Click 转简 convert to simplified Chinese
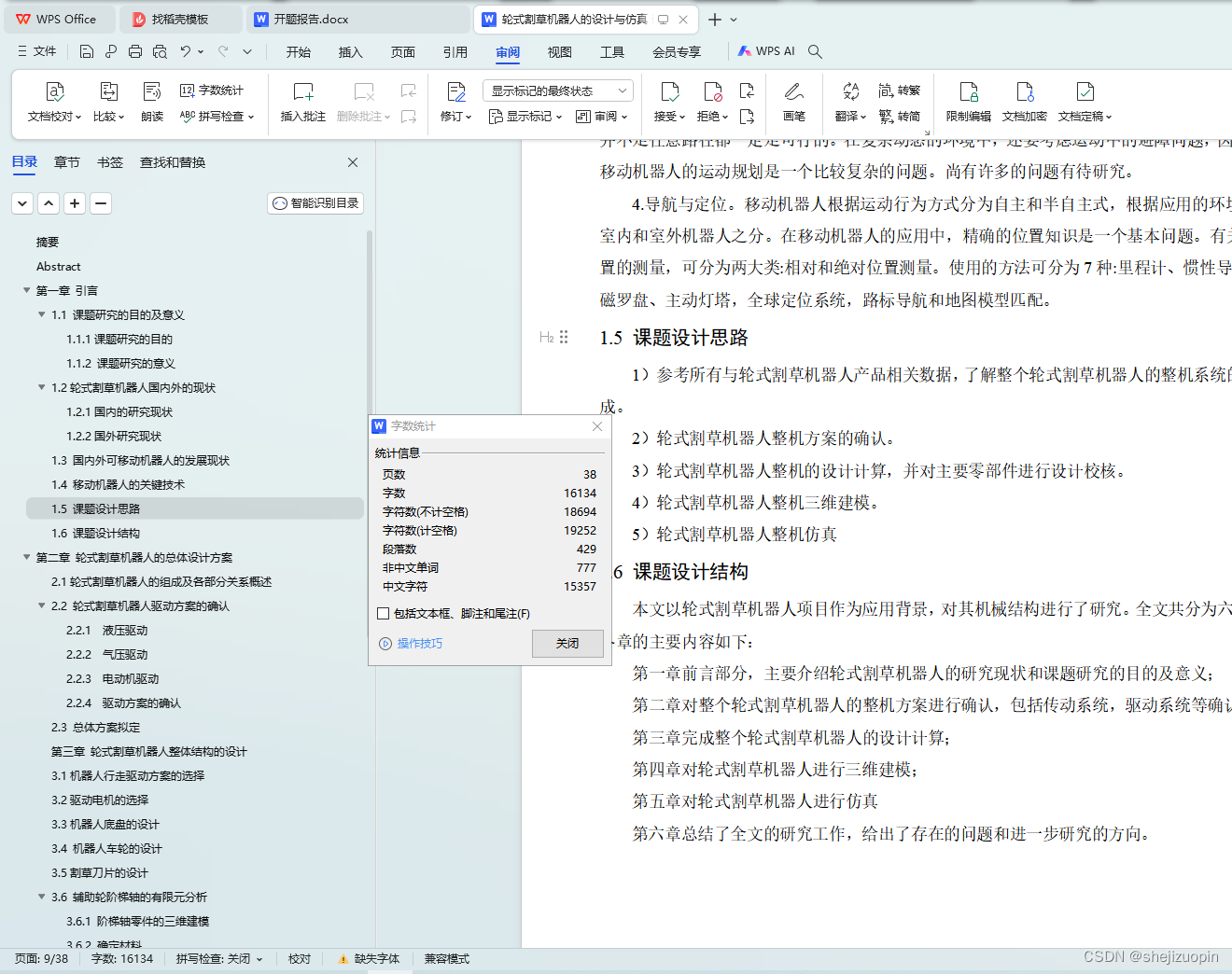 900,117
